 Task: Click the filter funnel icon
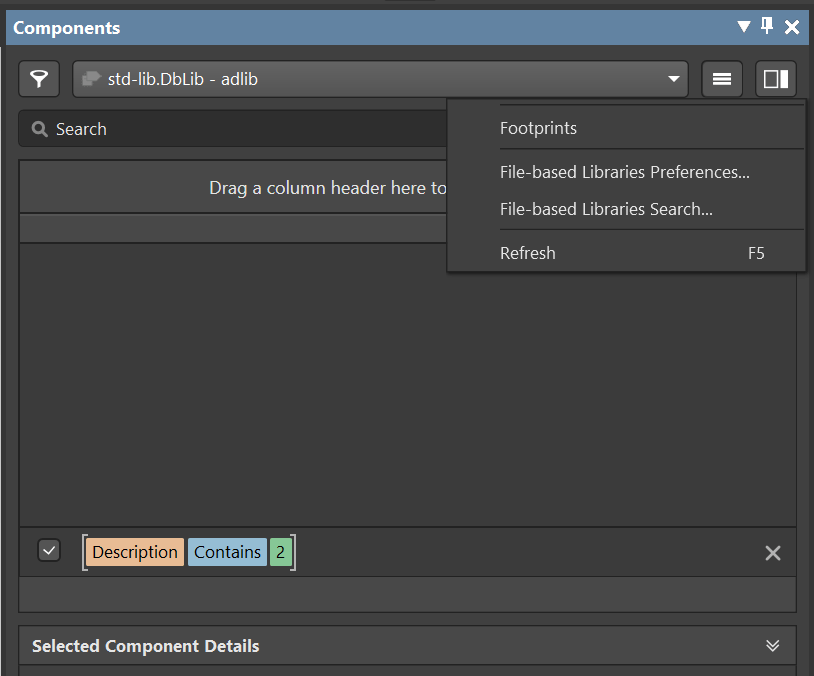point(39,79)
